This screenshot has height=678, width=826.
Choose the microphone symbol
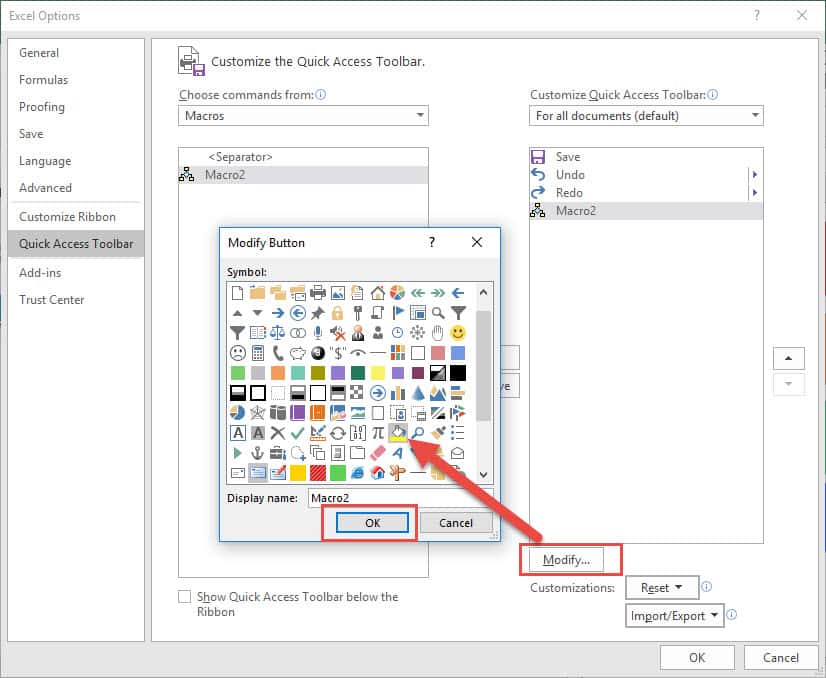318,333
